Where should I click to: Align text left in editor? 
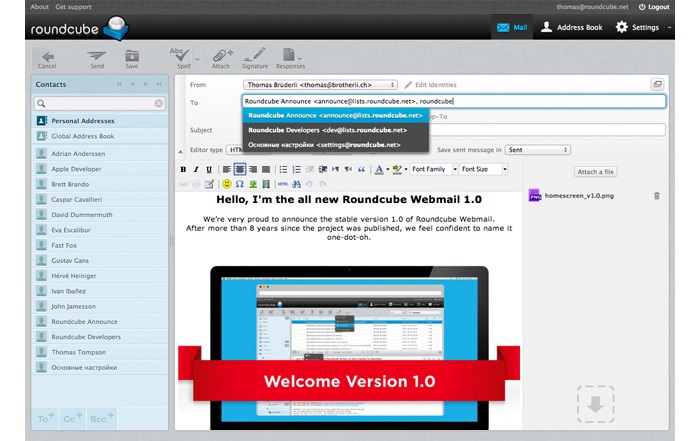(x=227, y=169)
